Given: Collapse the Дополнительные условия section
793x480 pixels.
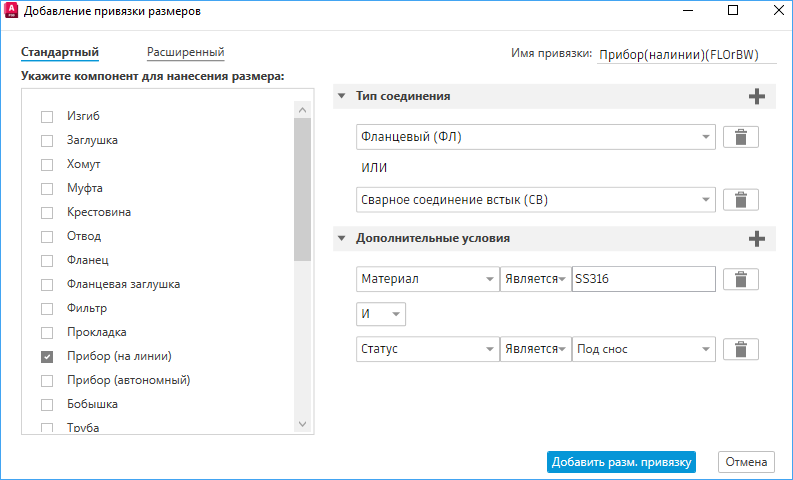Looking at the screenshot, I should [x=342, y=239].
